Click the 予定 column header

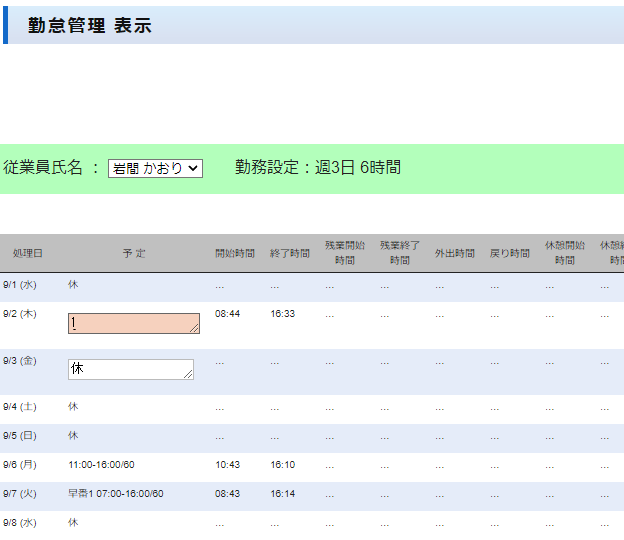[x=134, y=253]
